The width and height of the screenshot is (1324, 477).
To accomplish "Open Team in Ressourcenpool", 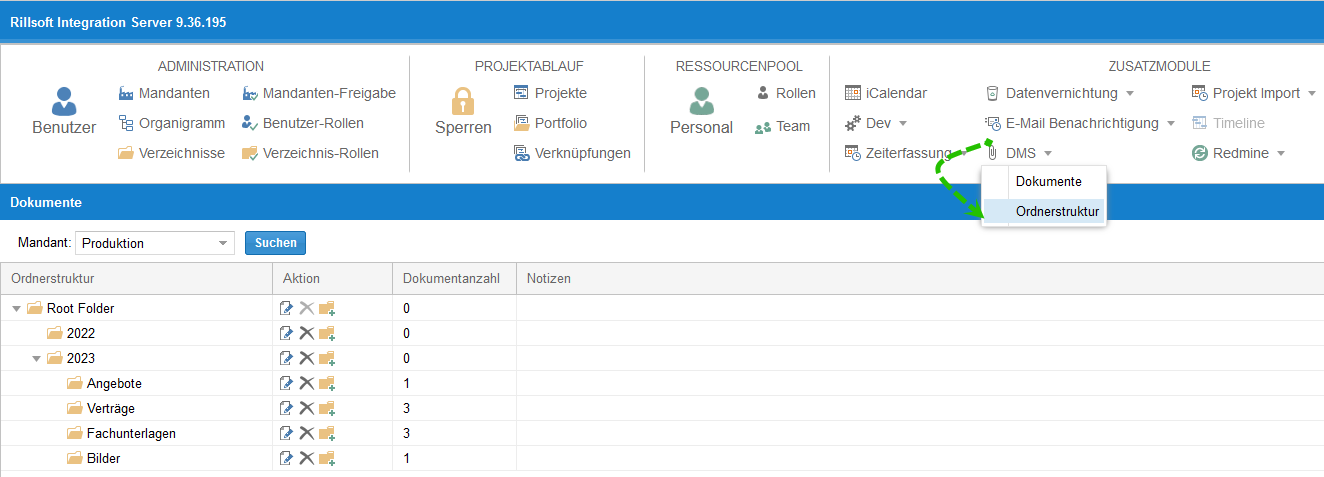I will 782,127.
